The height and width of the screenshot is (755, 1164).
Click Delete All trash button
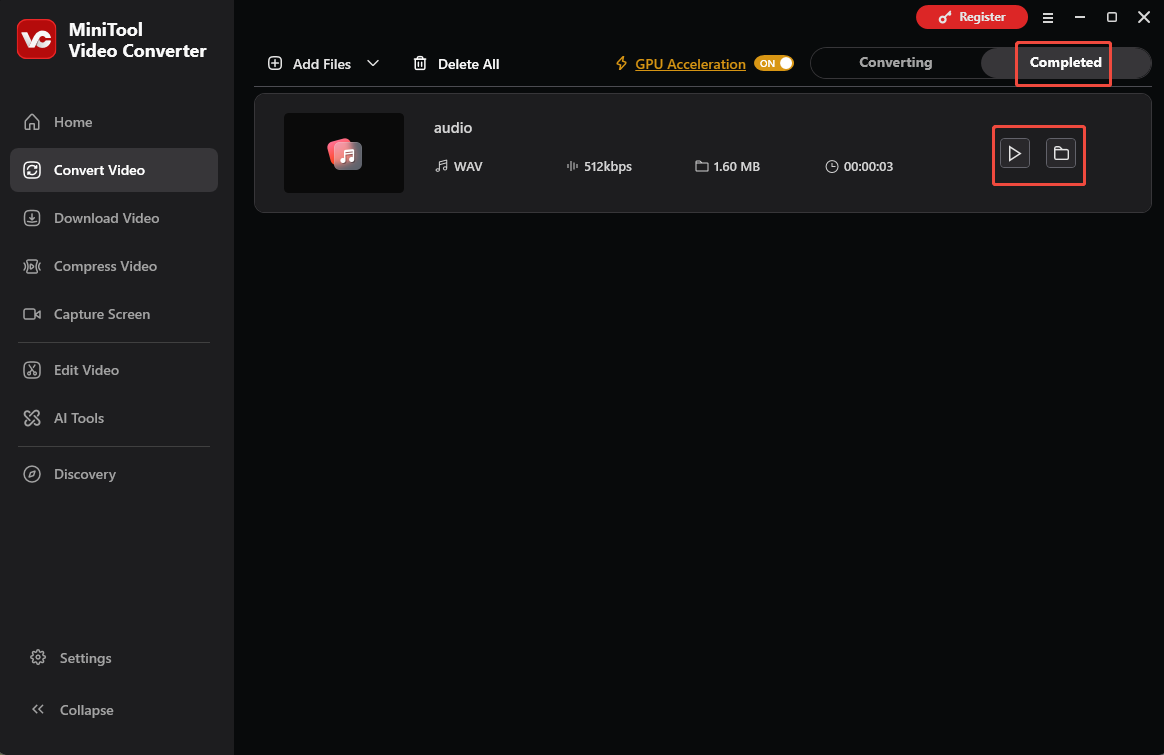point(456,64)
